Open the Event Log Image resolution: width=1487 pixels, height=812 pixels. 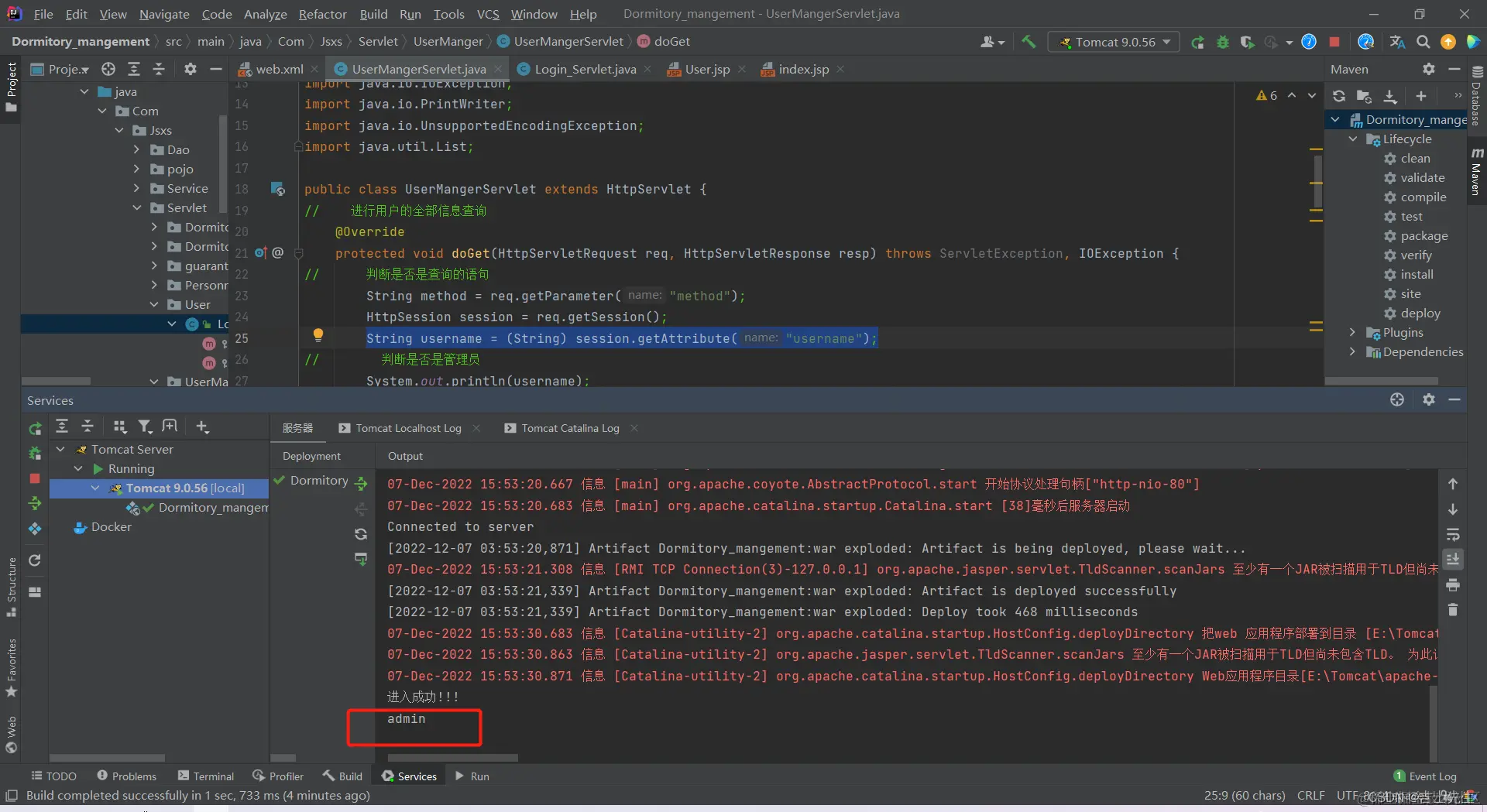tap(1425, 776)
